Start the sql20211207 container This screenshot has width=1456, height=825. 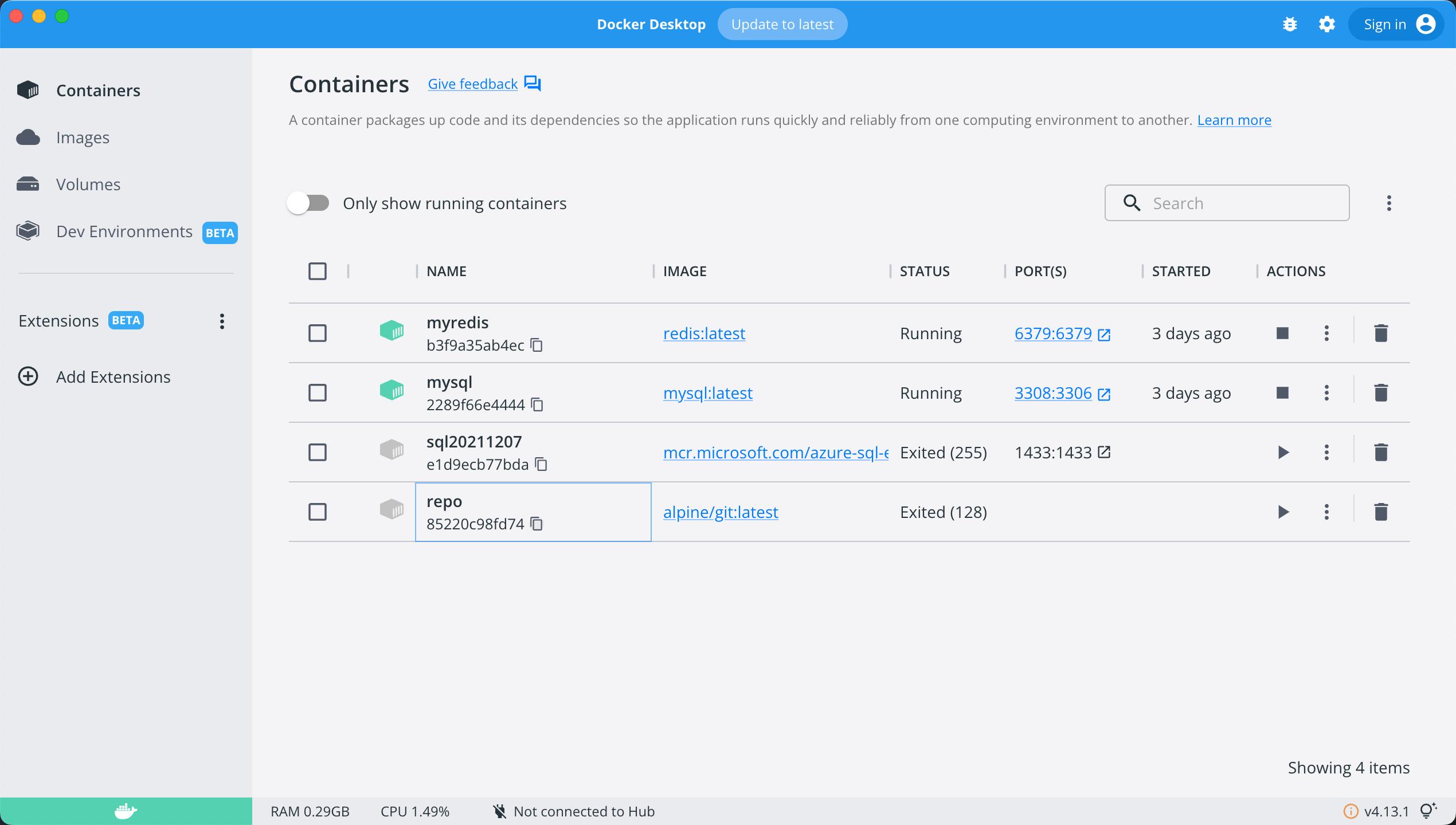[x=1283, y=452]
